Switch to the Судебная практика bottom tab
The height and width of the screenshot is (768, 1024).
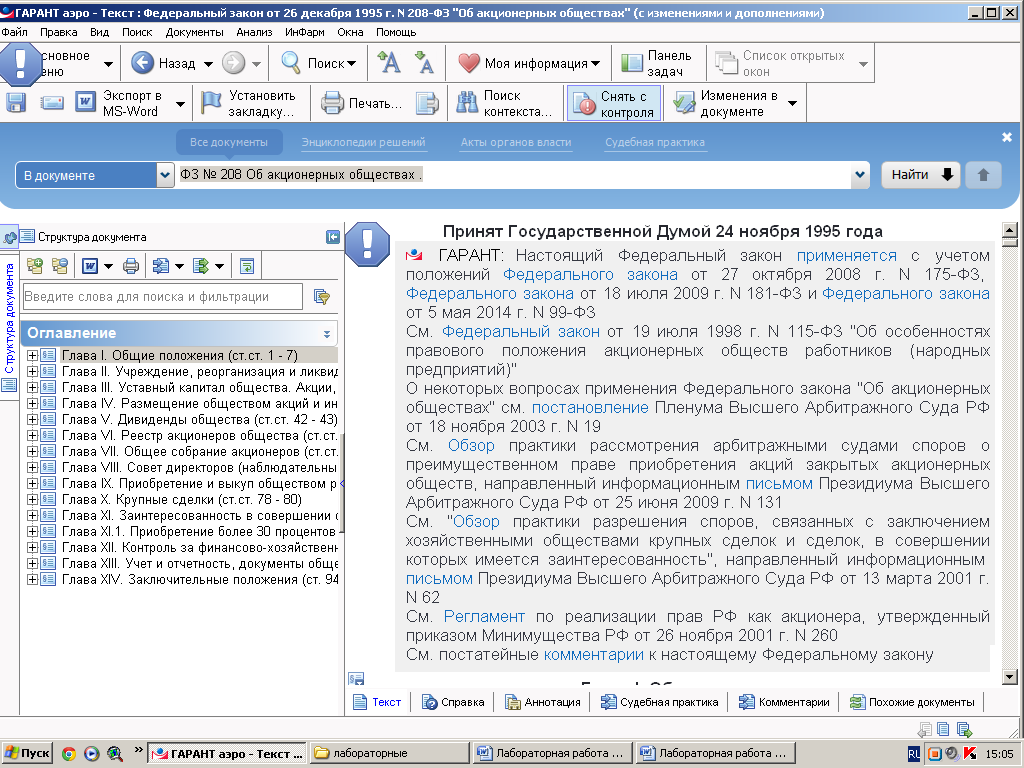point(660,702)
